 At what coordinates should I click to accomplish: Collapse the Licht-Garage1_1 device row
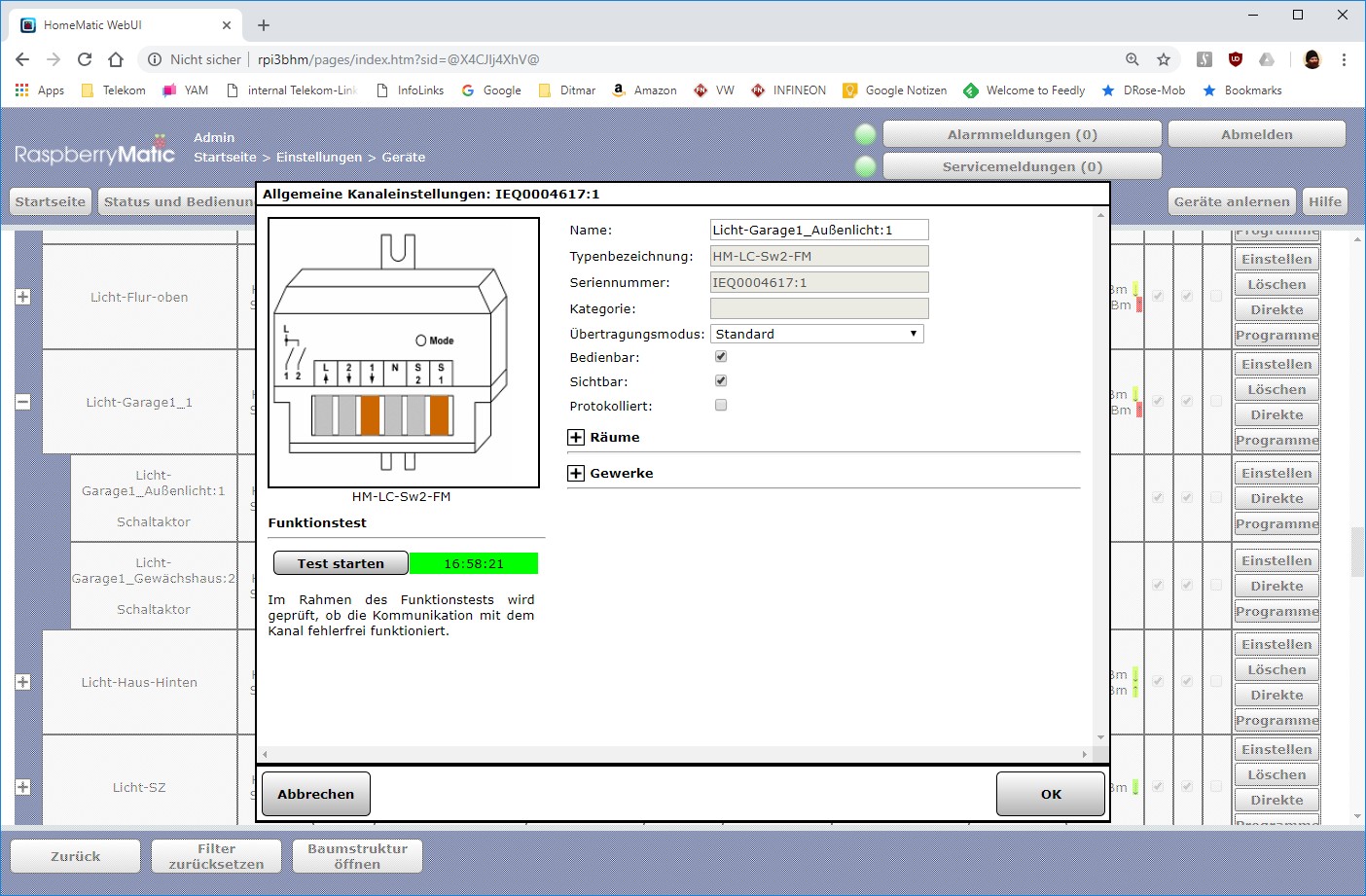point(23,402)
